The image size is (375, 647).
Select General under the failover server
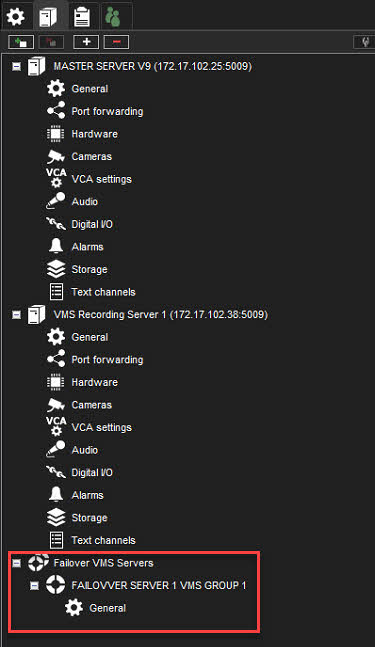96,608
